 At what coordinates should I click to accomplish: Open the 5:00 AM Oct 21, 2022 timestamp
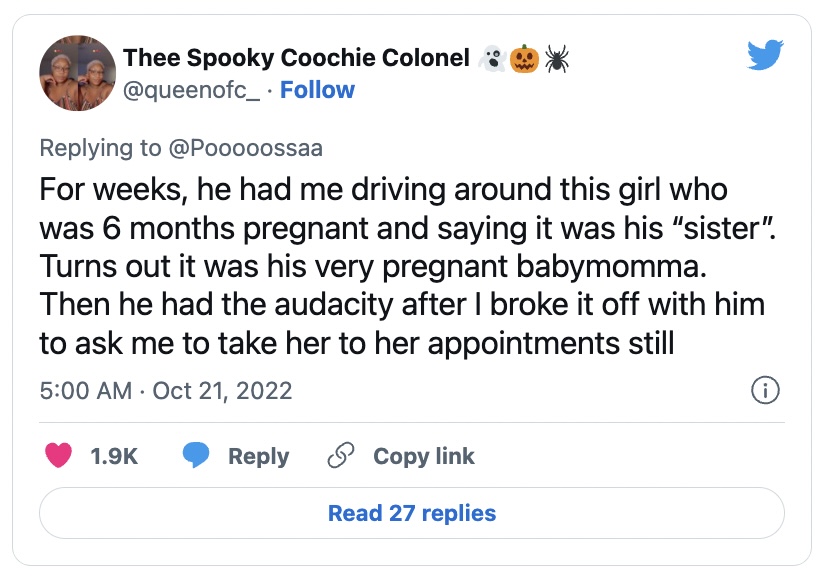click(x=166, y=390)
